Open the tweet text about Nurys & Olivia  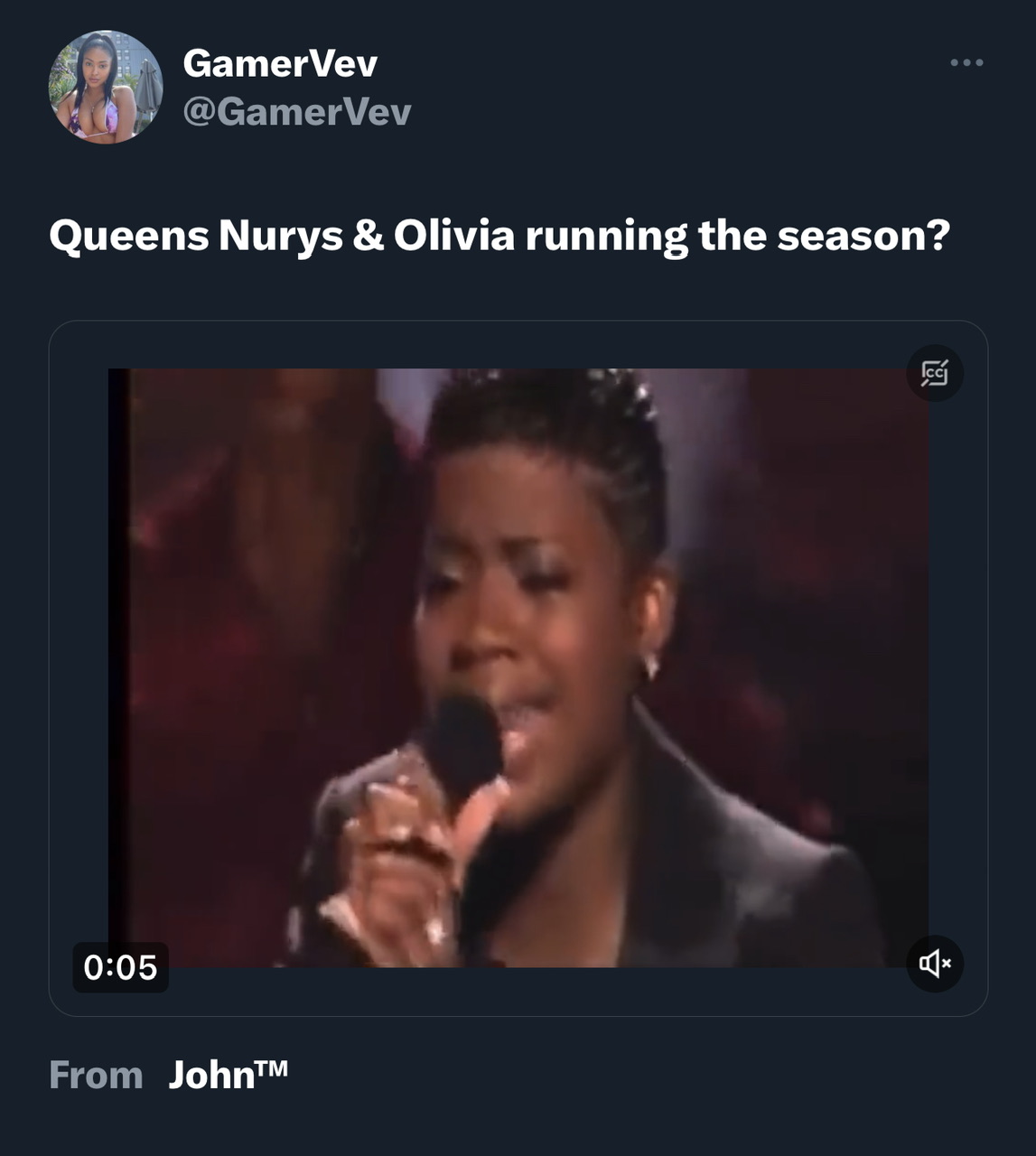pos(499,237)
